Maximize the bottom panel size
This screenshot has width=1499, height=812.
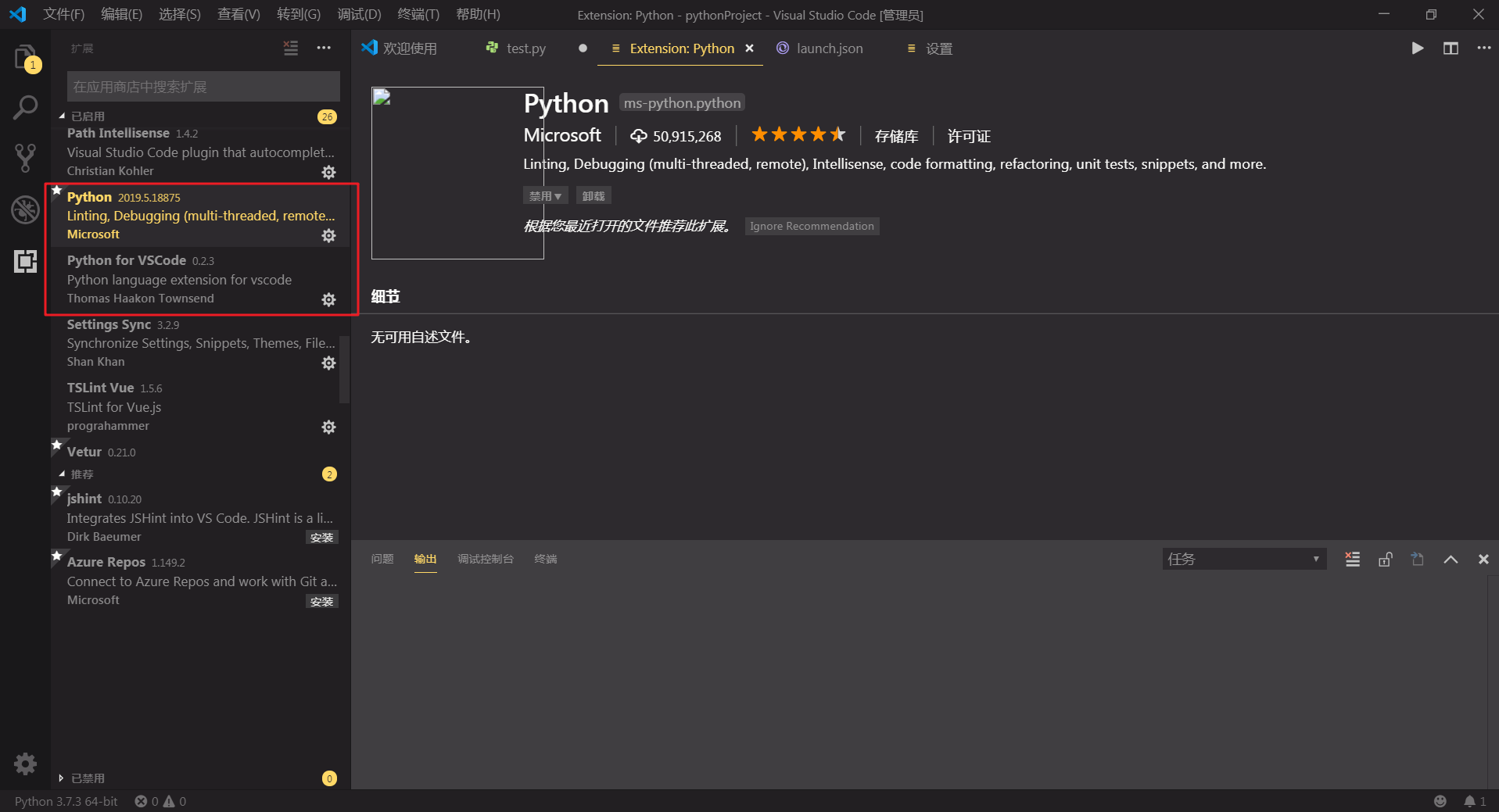click(x=1451, y=559)
